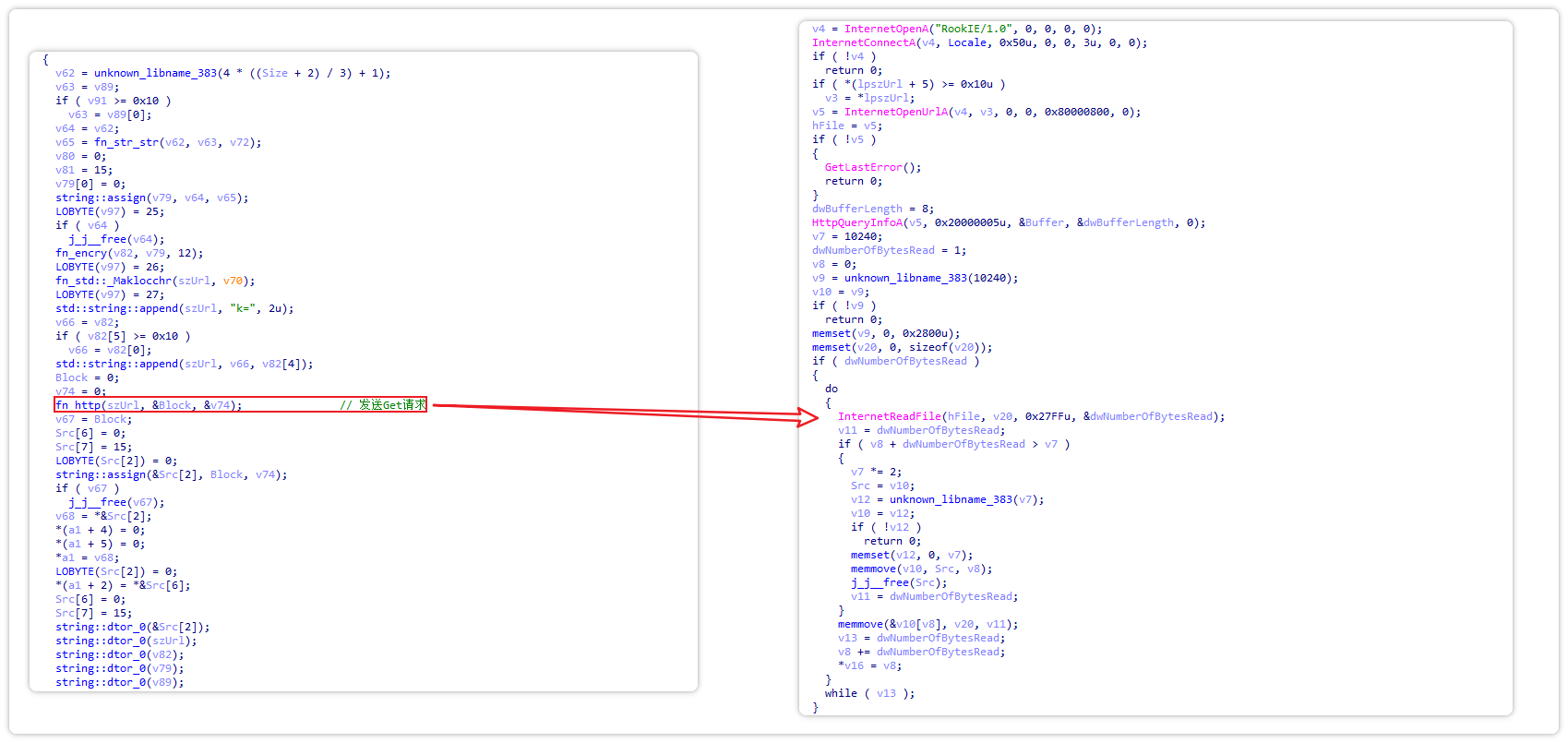Click the 'j_j__free(v67);' call
This screenshot has height=743, width=1568.
point(116,502)
